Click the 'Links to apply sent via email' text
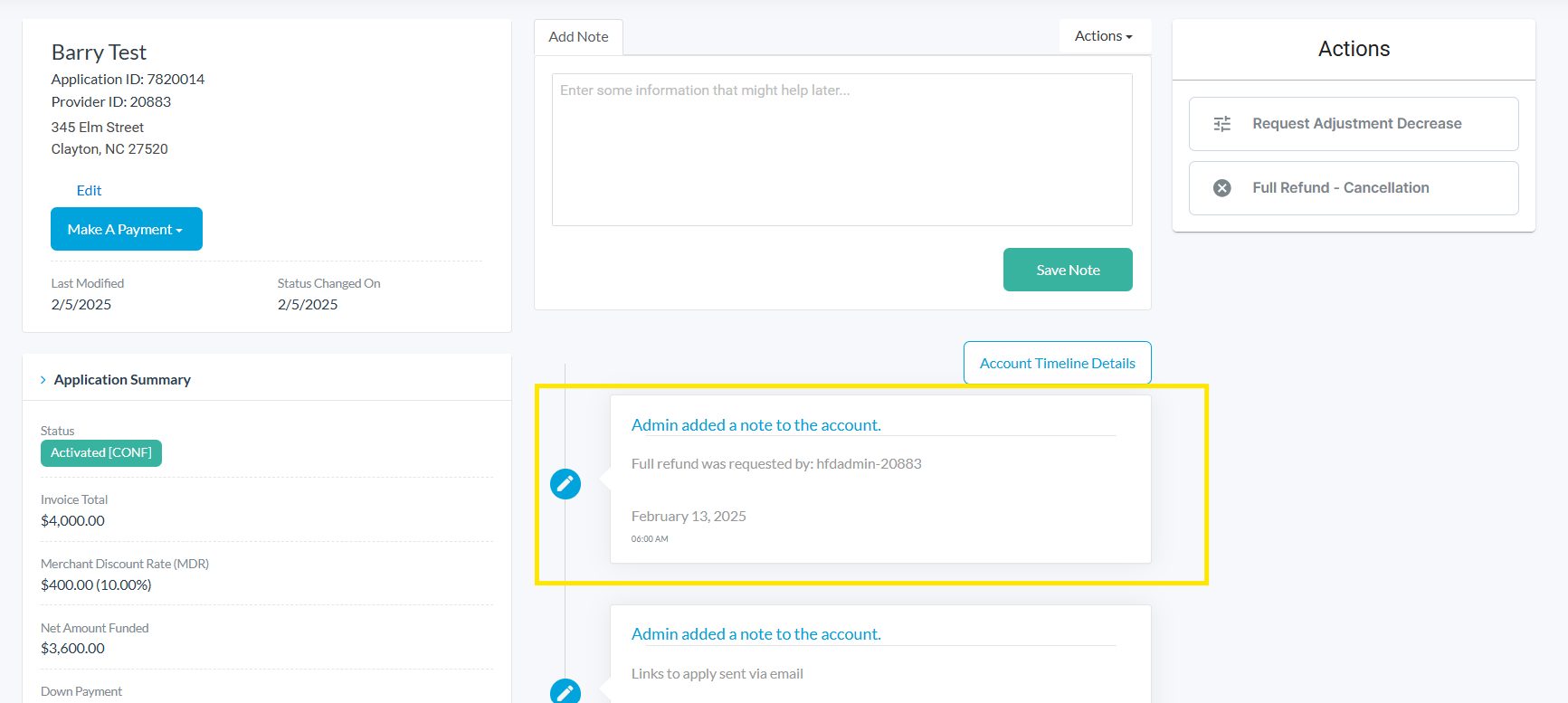This screenshot has width=1568, height=703. [717, 674]
